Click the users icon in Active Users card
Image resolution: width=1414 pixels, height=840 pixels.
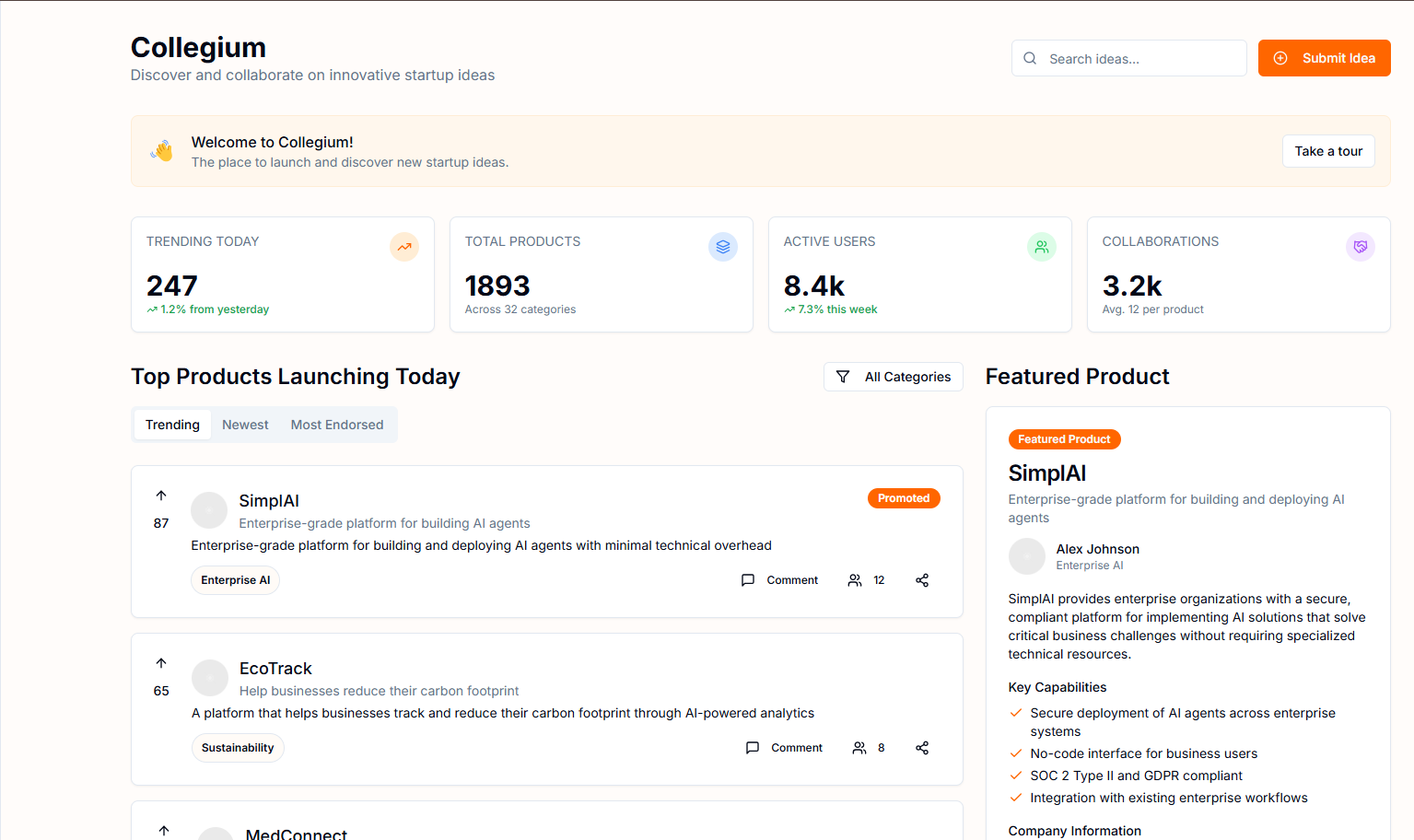click(1041, 247)
